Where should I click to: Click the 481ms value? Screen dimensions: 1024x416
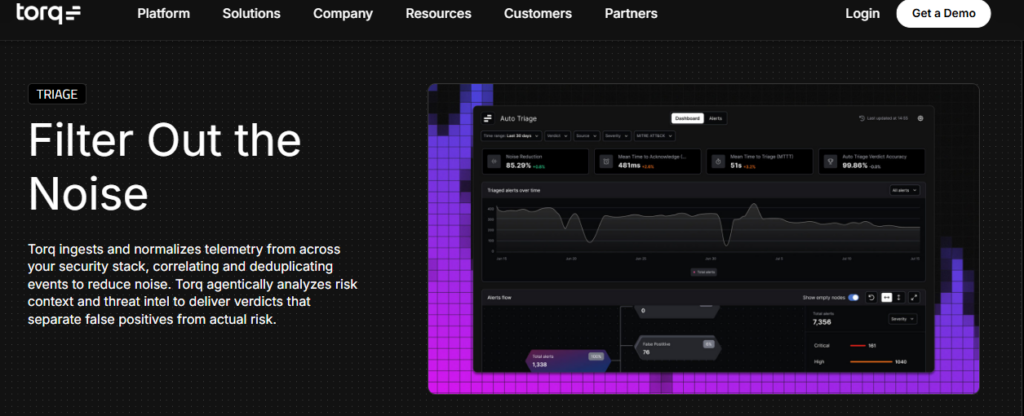click(628, 165)
